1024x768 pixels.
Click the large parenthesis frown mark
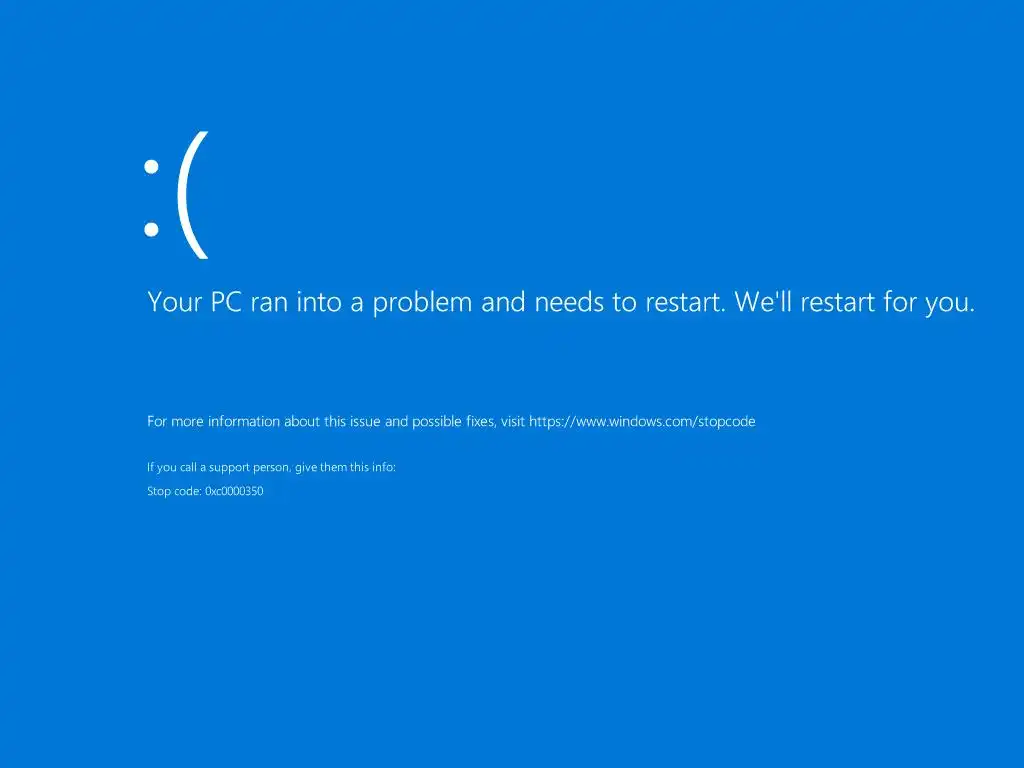193,195
